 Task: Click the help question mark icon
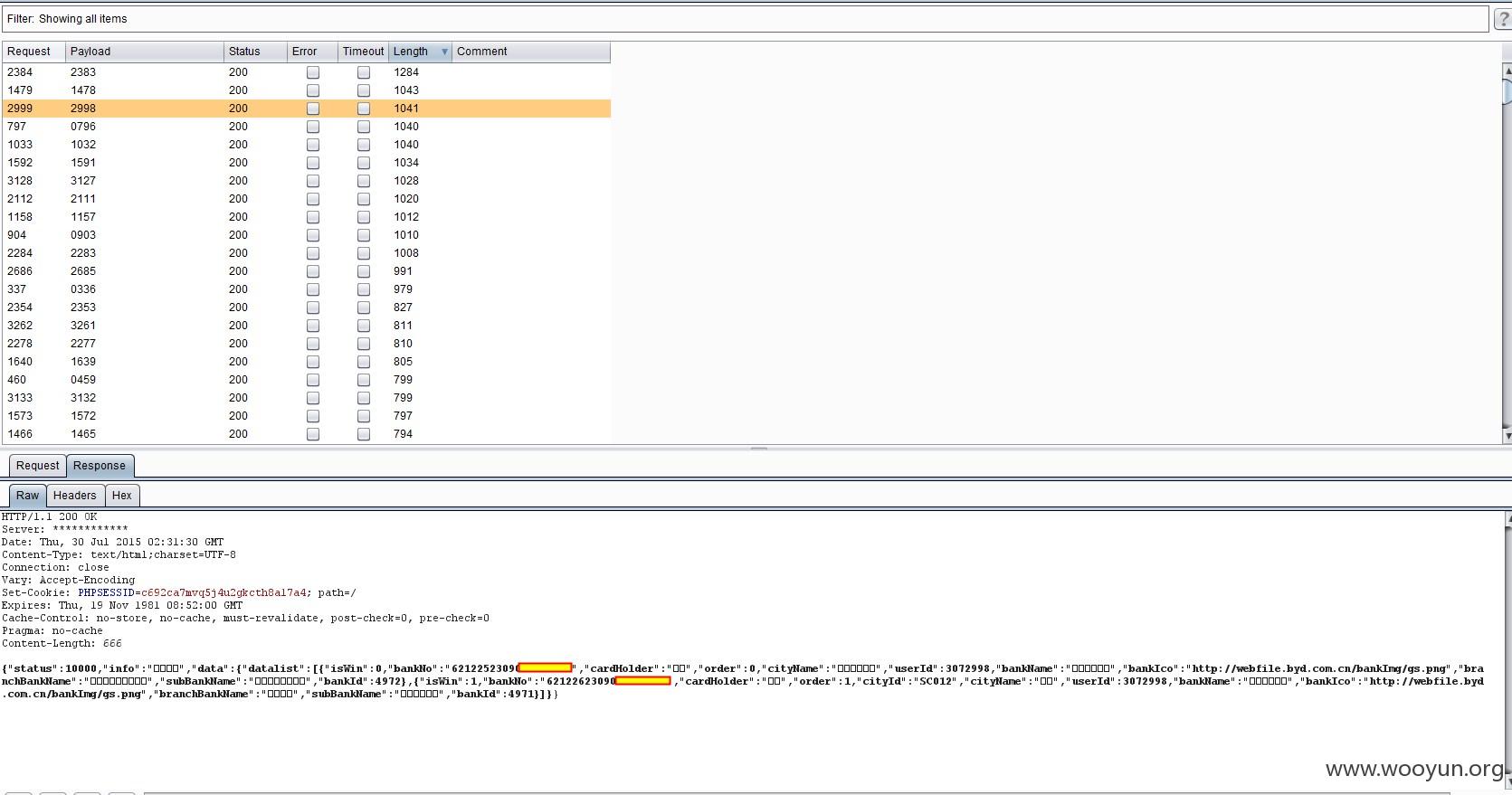pos(1503,19)
